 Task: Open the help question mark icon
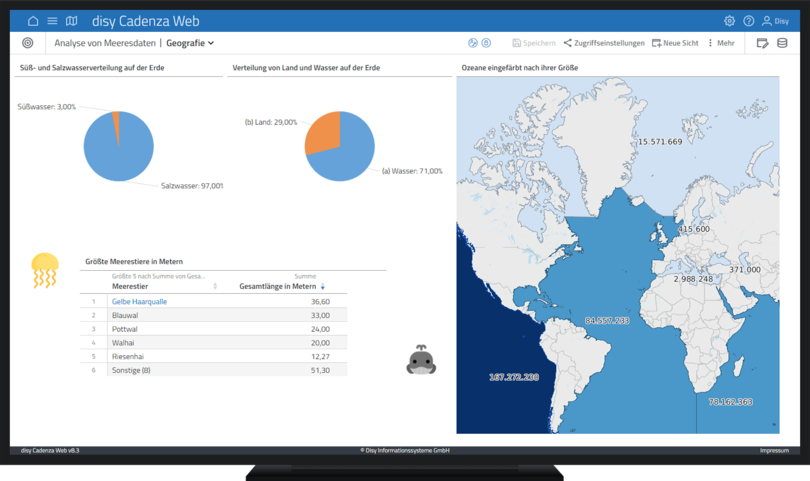point(748,21)
